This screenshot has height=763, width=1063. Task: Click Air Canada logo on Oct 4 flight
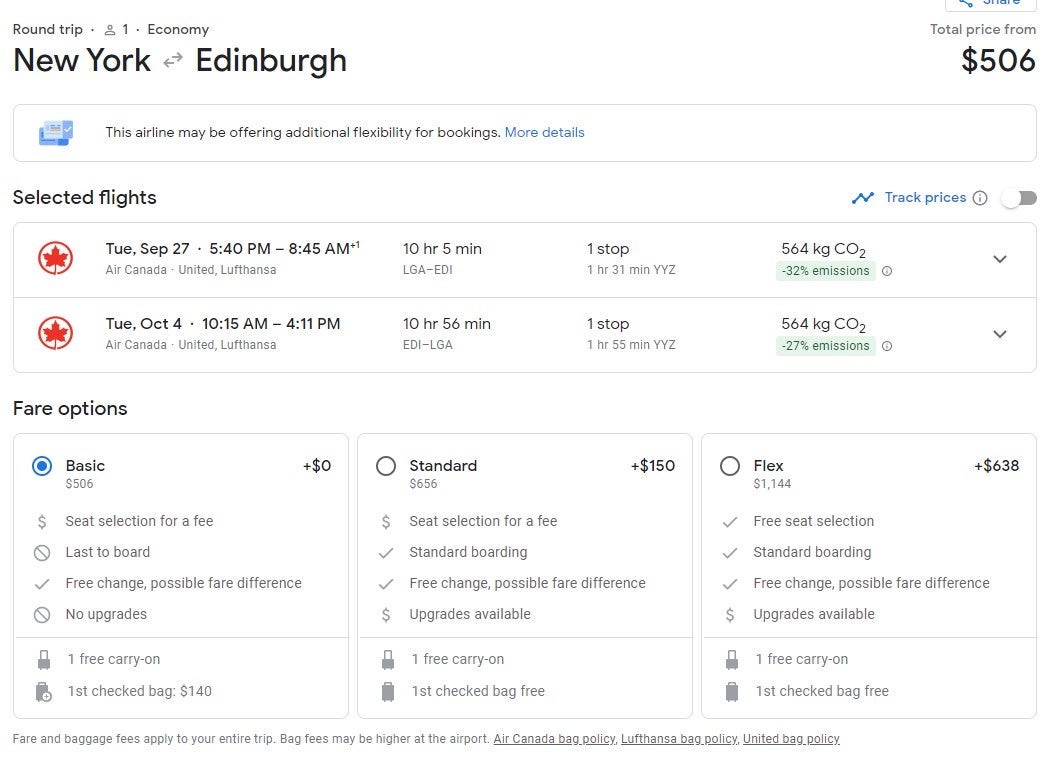(x=56, y=334)
